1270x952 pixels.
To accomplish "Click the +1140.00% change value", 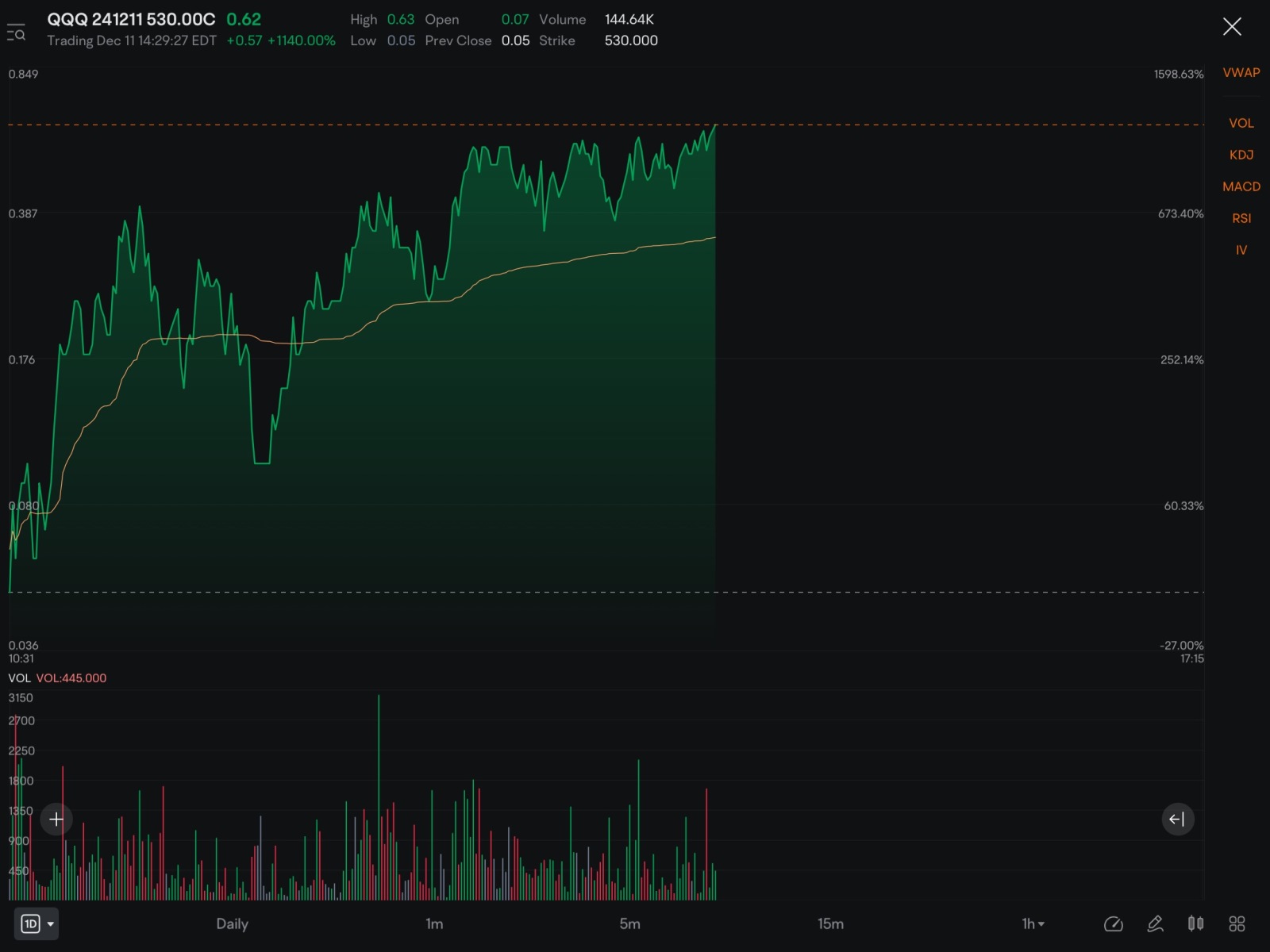I will point(302,40).
